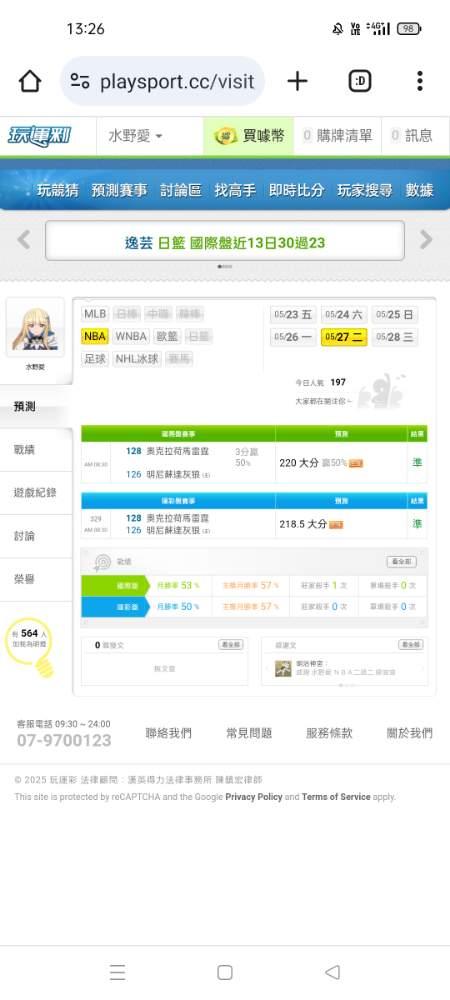Open browser three-dot menu
This screenshot has width=450, height=1000.
coord(419,81)
